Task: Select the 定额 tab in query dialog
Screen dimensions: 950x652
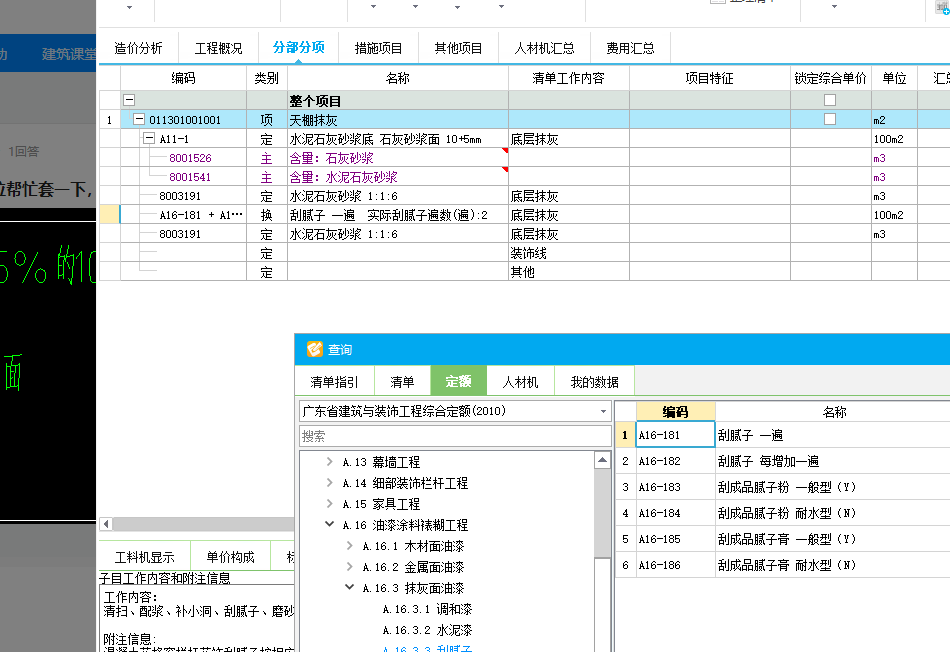Action: click(x=458, y=381)
